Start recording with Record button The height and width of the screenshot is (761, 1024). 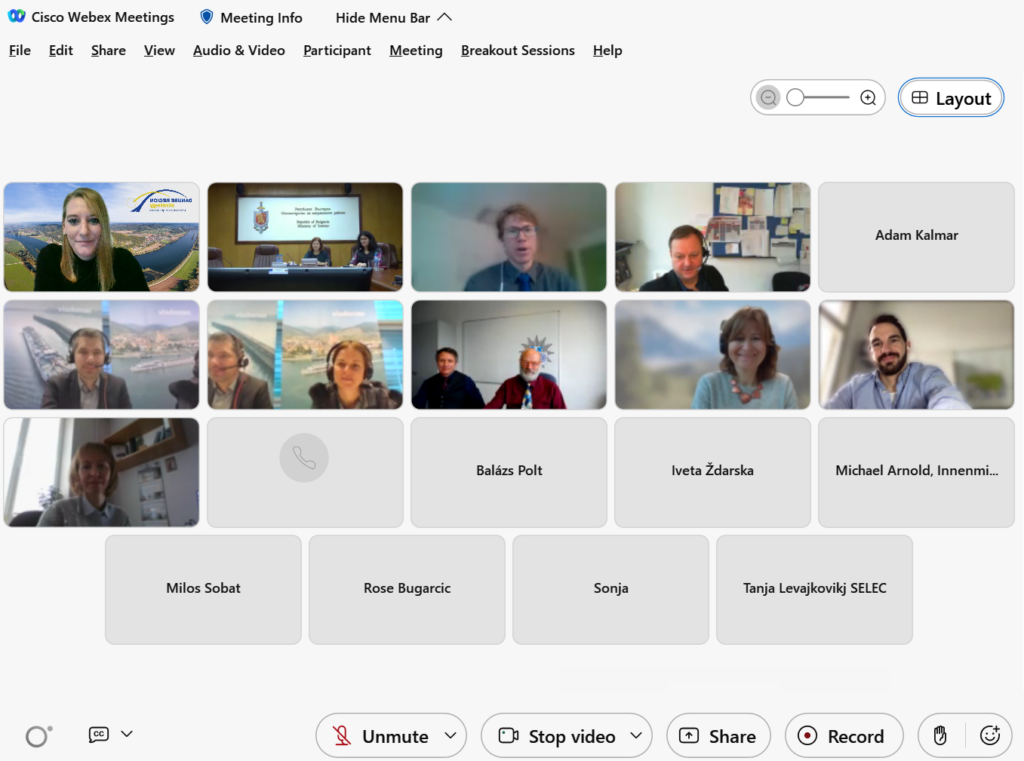[x=842, y=736]
